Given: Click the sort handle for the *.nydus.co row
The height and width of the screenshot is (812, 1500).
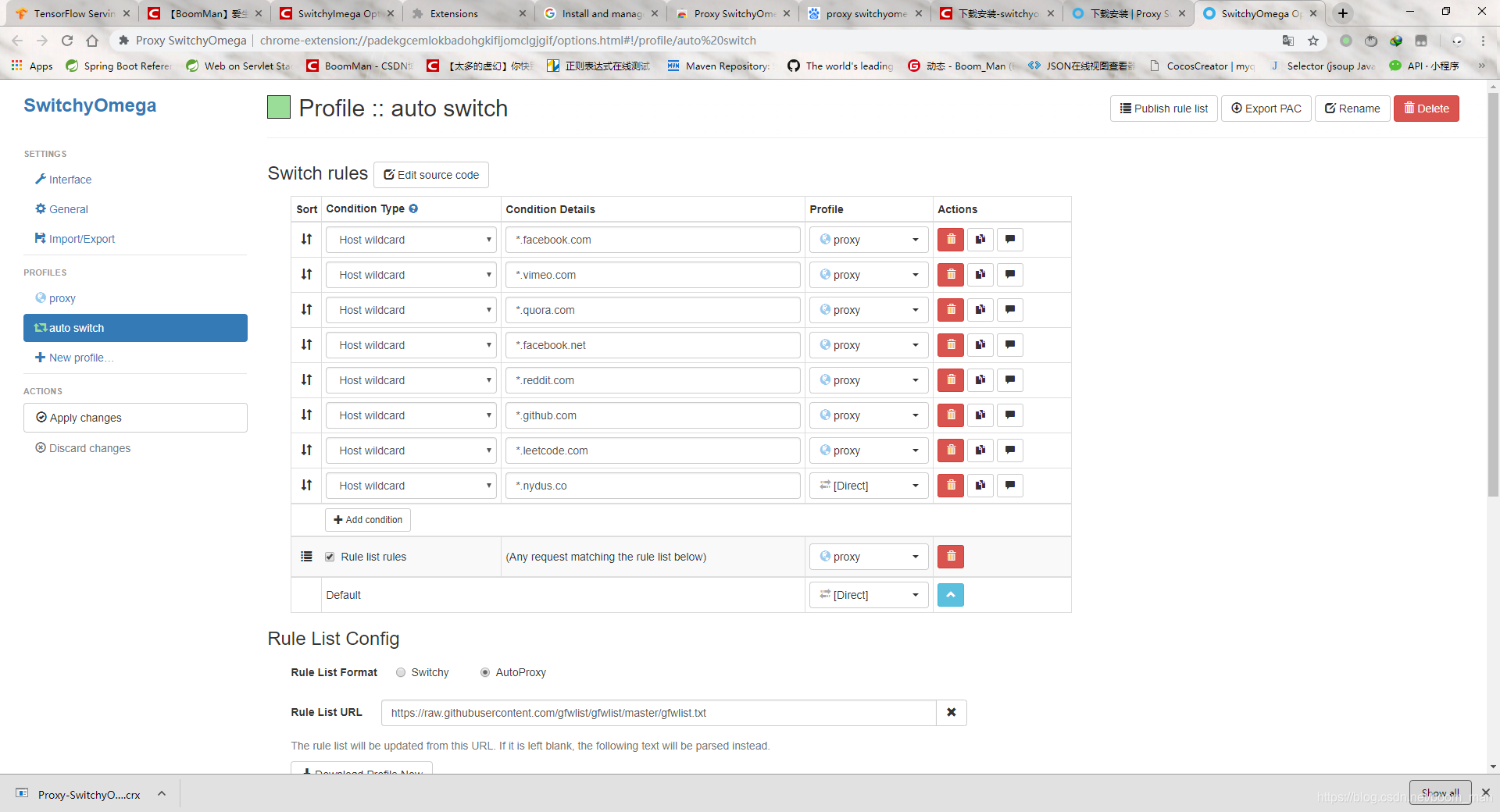Looking at the screenshot, I should click(x=306, y=486).
